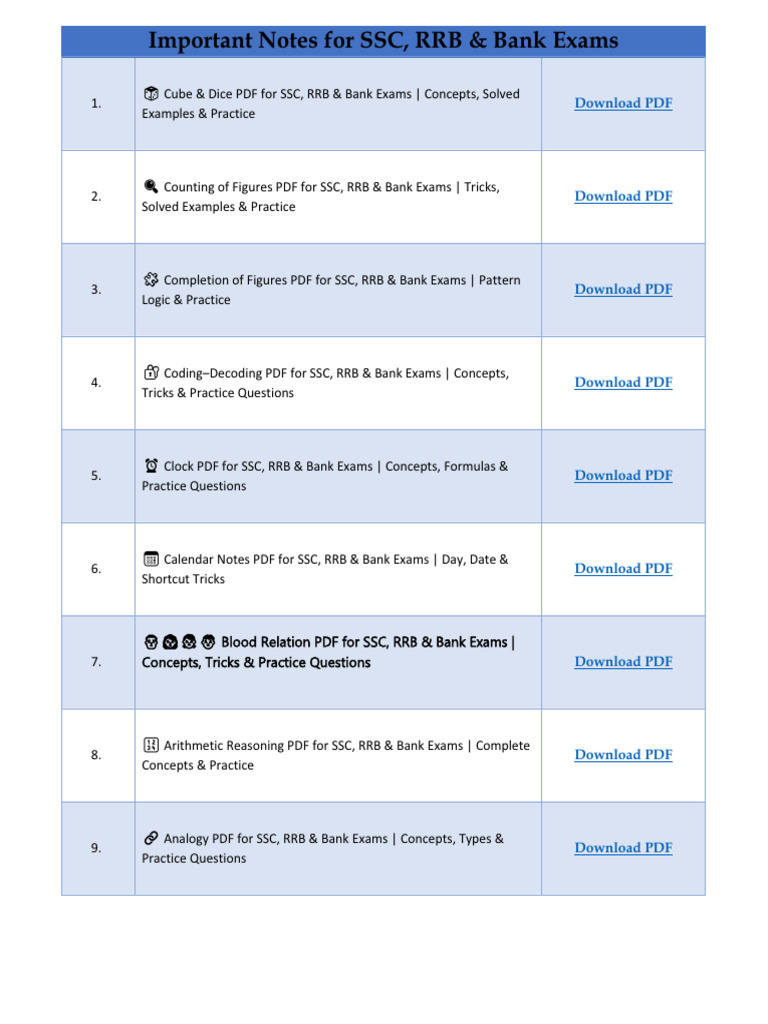768x1024 pixels.
Task: Open Download PDF link for Cube & Dice
Action: [623, 103]
